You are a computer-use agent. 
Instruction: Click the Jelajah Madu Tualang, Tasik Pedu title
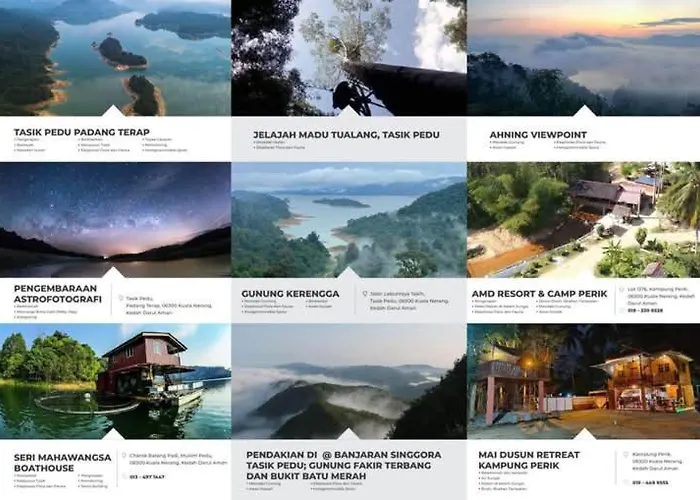346,134
